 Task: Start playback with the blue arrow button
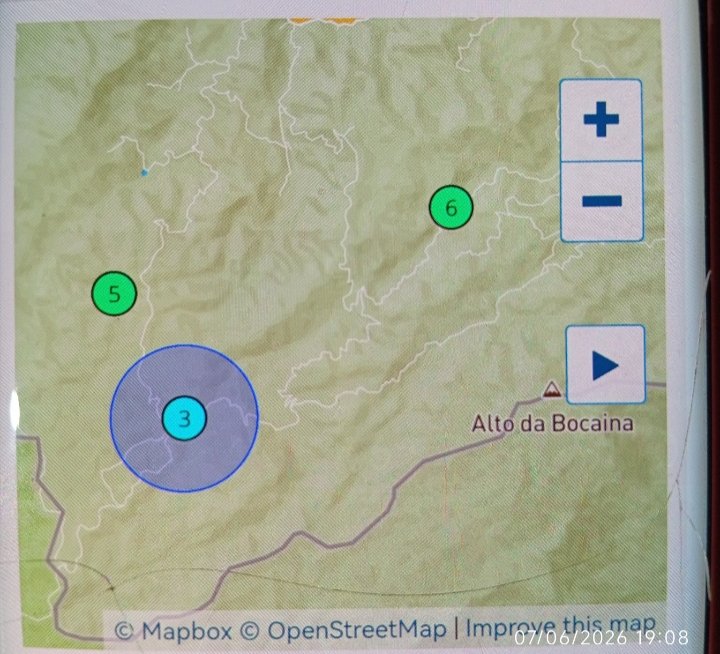(x=606, y=365)
